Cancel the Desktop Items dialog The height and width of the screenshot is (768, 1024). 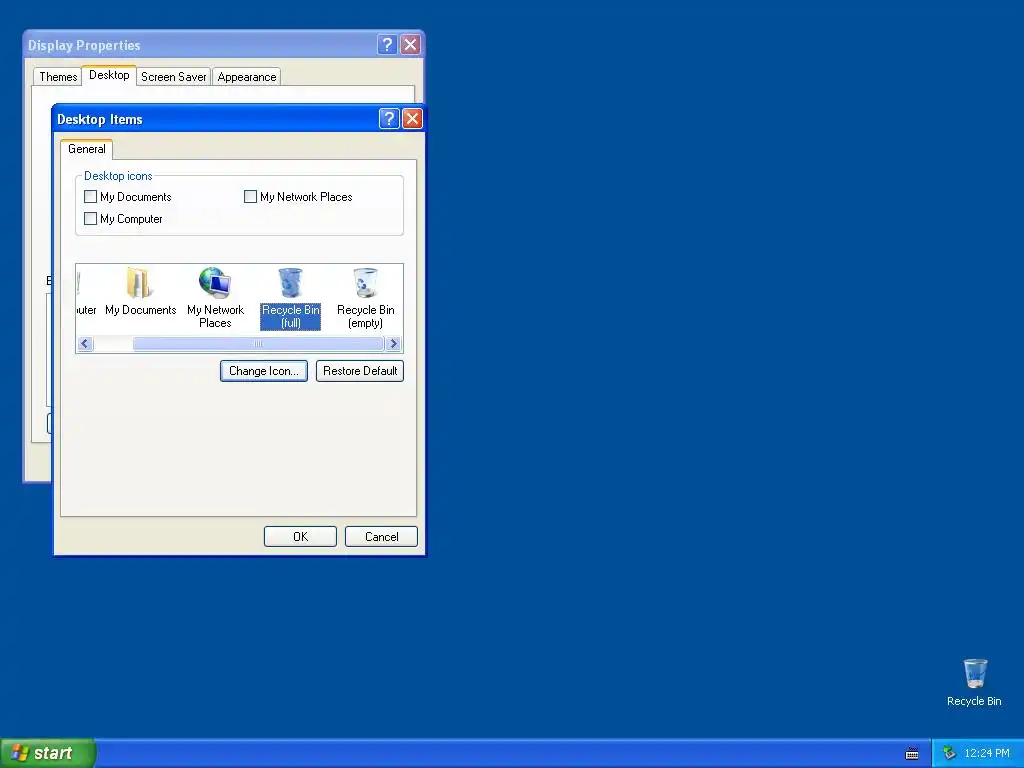tap(381, 537)
